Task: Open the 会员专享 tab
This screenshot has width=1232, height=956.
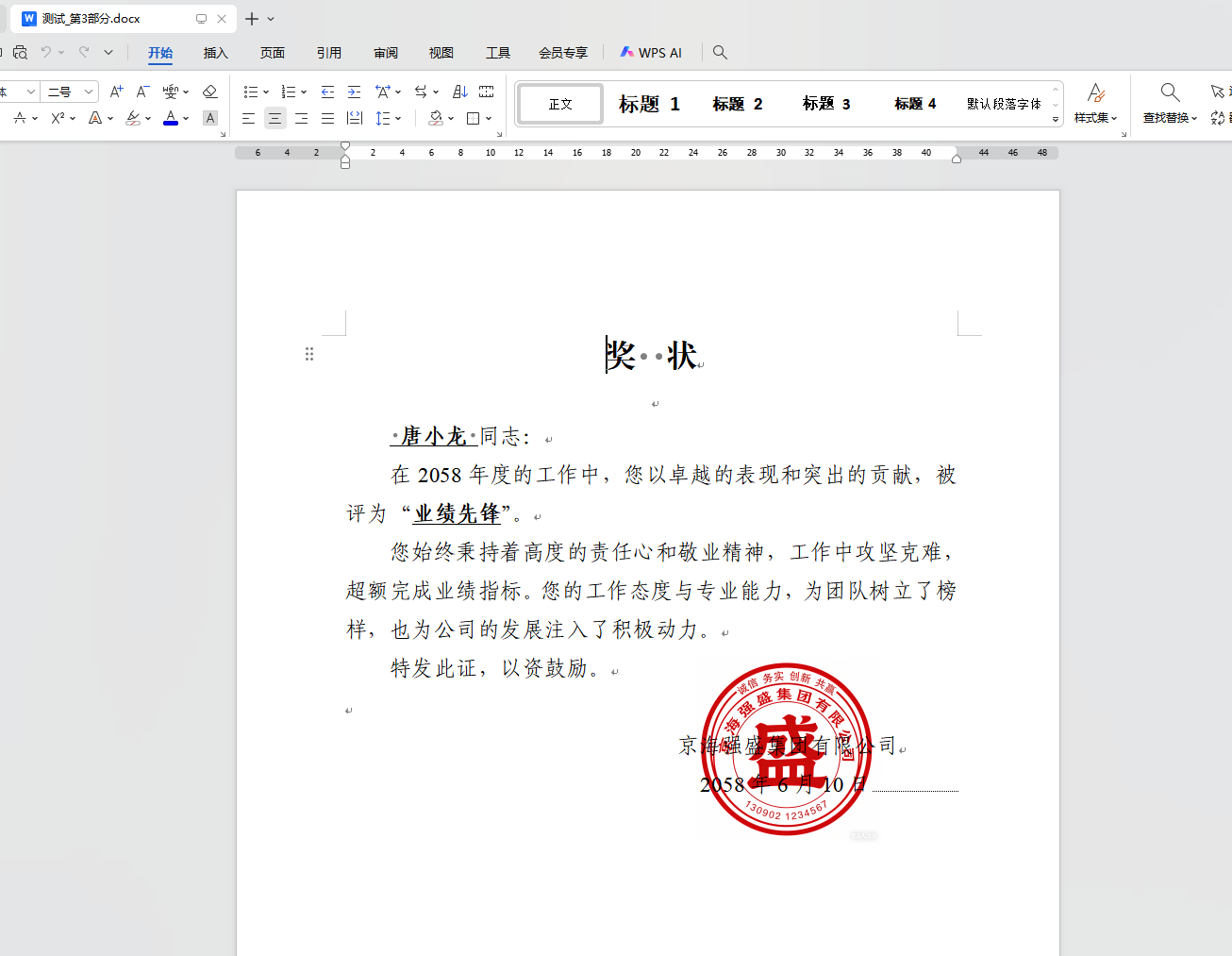Action: pos(563,53)
